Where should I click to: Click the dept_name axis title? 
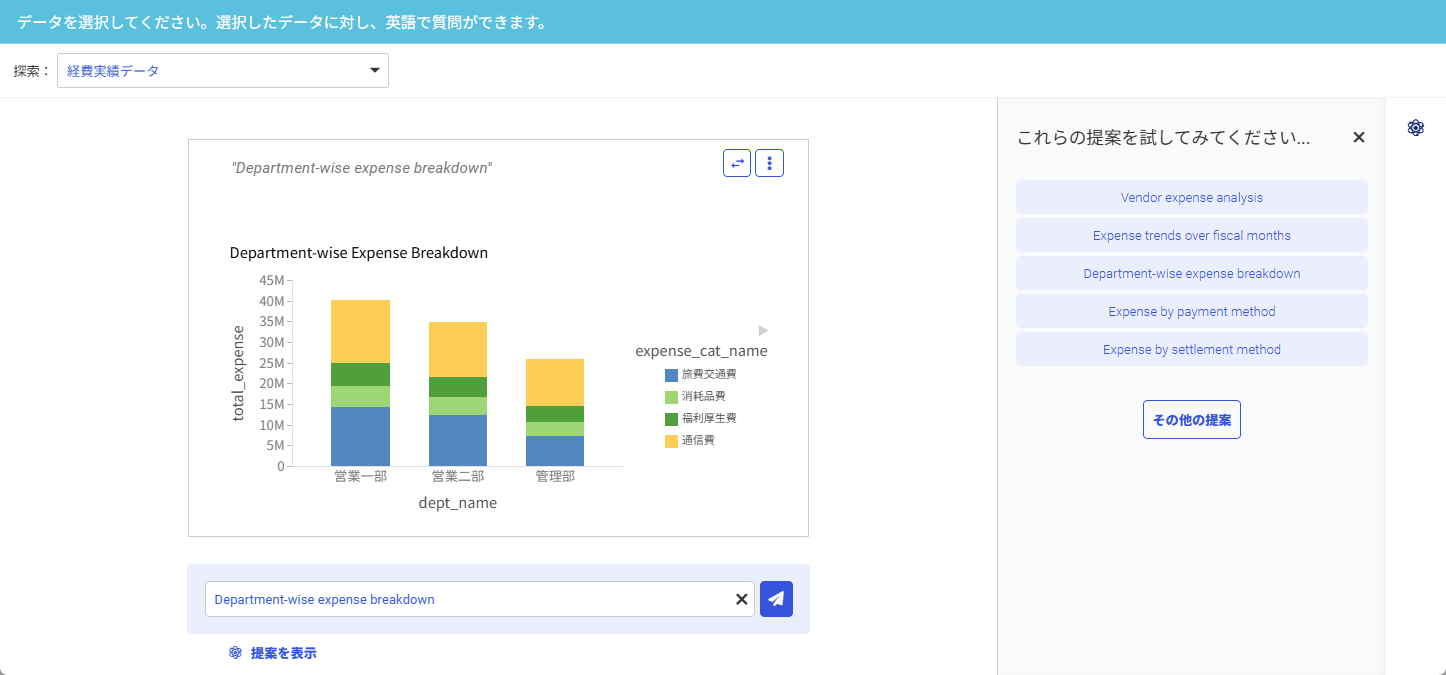[x=457, y=503]
